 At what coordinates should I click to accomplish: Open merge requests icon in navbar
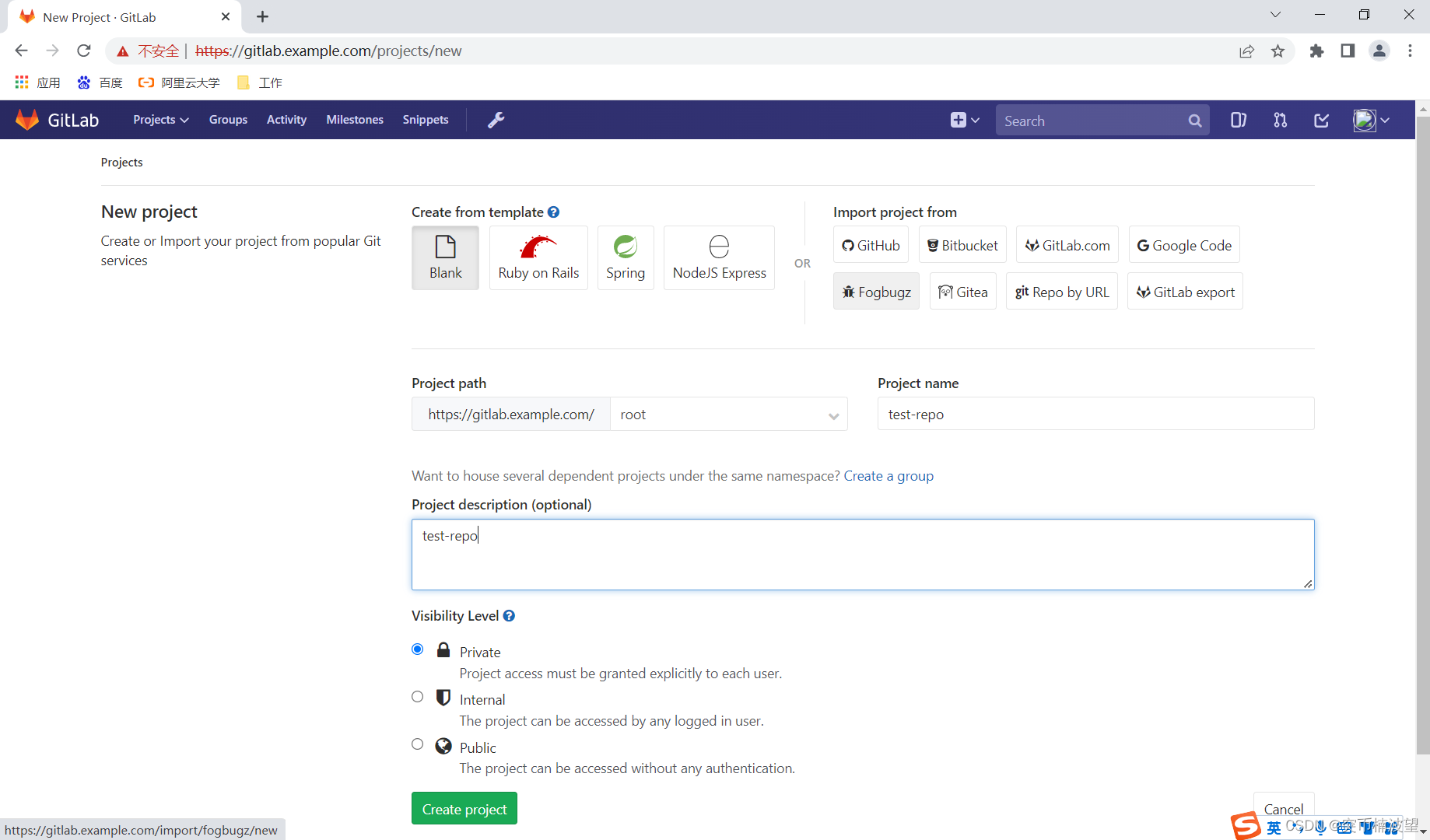[1280, 120]
